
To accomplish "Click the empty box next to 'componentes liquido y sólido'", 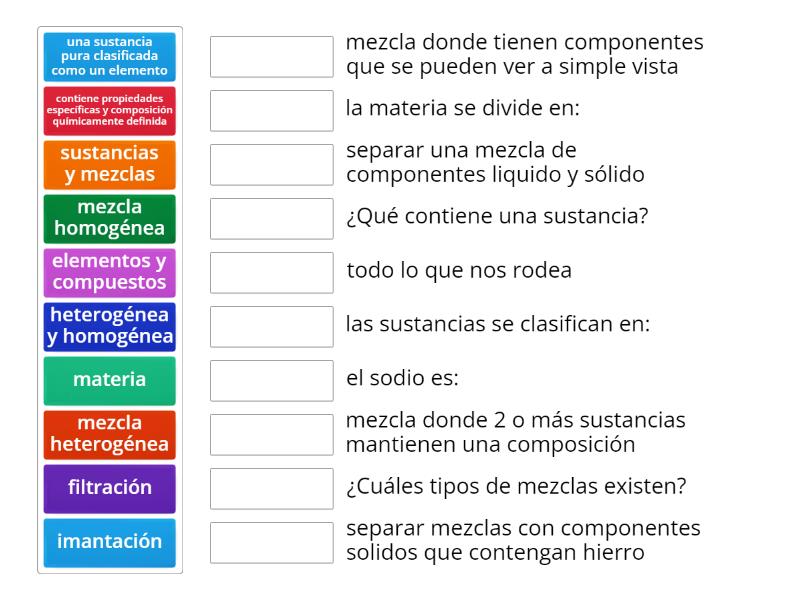I will click(272, 165).
